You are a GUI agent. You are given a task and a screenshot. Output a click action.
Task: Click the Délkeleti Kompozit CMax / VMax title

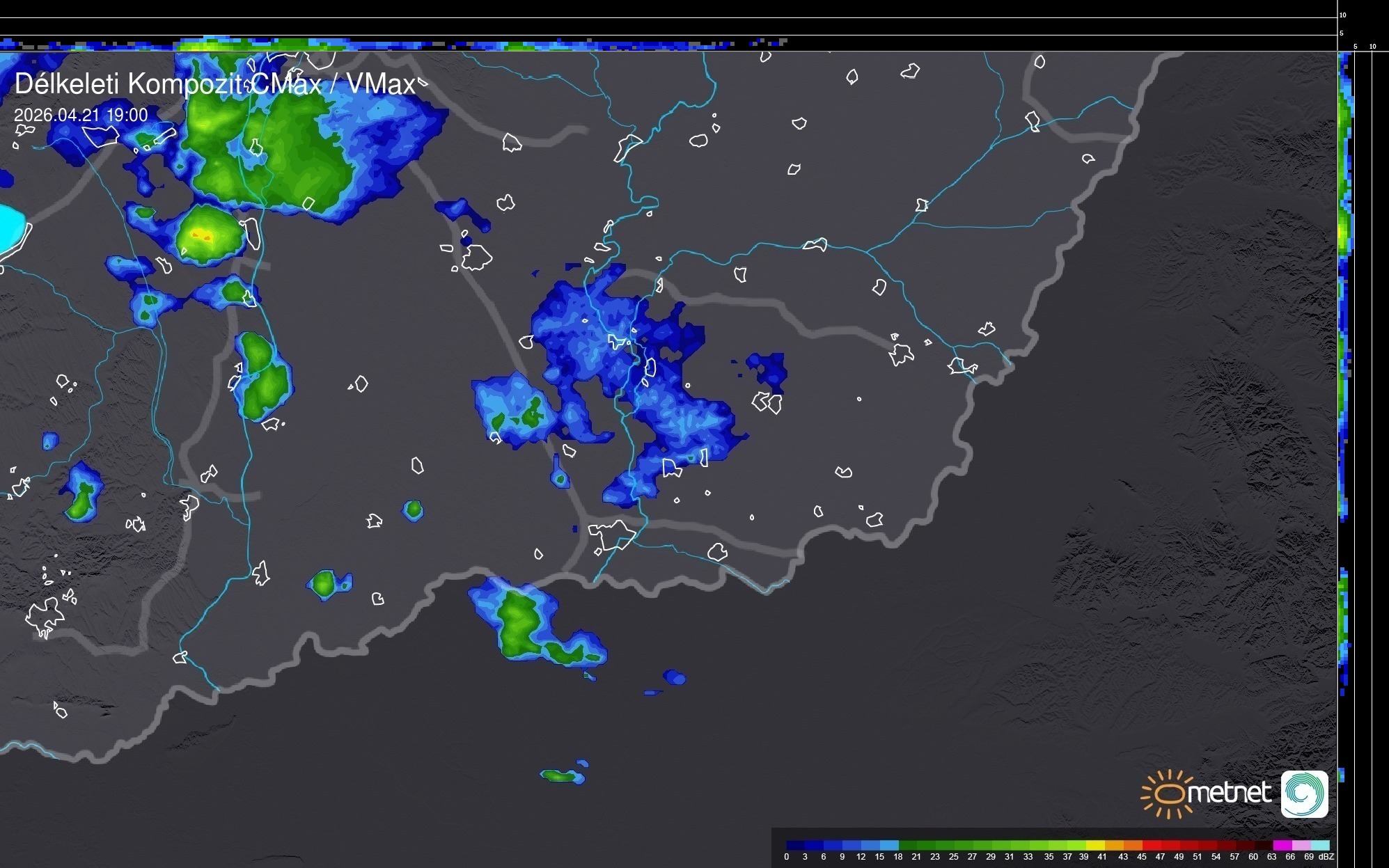point(214,84)
